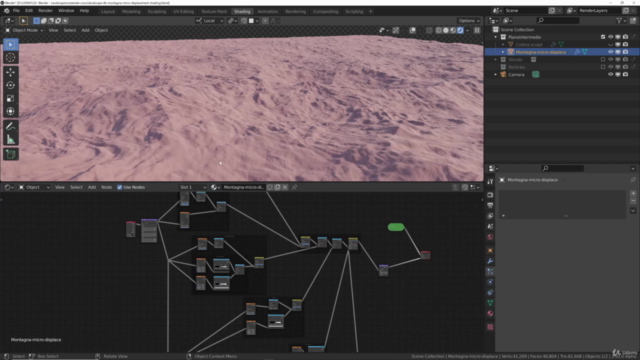Open the Physics properties tab
Viewport: 640px width, 360px height.
tap(490, 282)
